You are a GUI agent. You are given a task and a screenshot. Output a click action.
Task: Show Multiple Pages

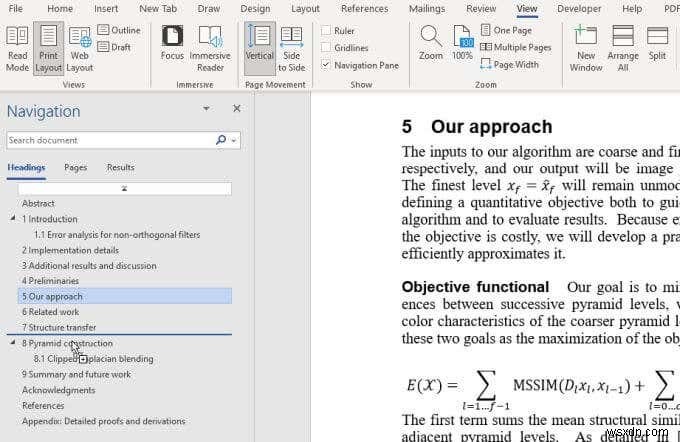pos(516,47)
